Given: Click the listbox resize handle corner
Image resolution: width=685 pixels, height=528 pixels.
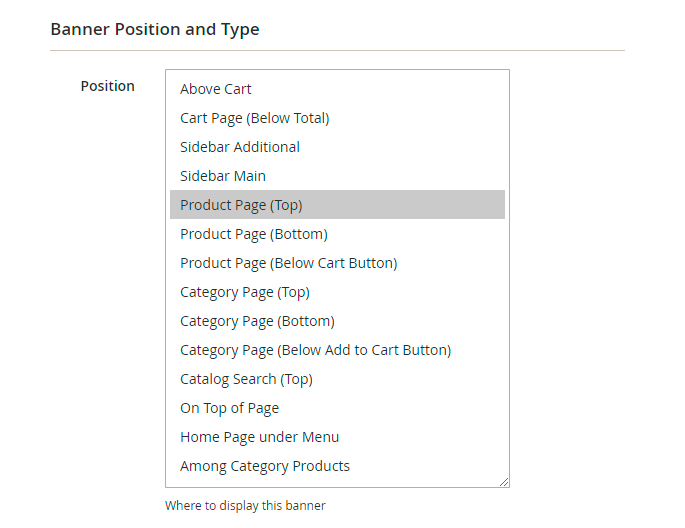Looking at the screenshot, I should 504,482.
